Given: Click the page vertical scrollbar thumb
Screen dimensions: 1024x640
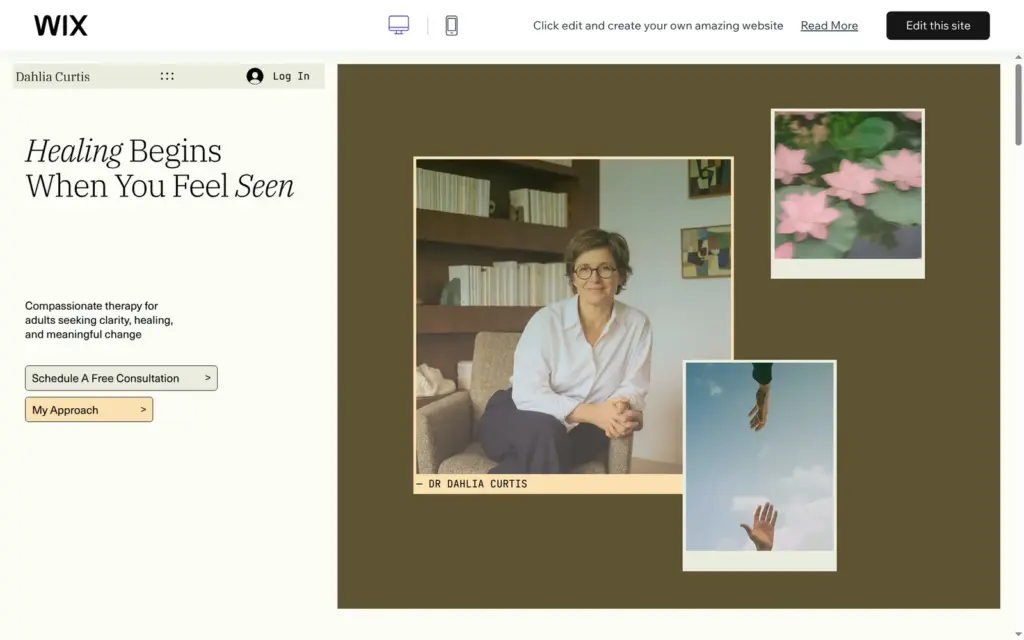Looking at the screenshot, I should tap(1018, 104).
